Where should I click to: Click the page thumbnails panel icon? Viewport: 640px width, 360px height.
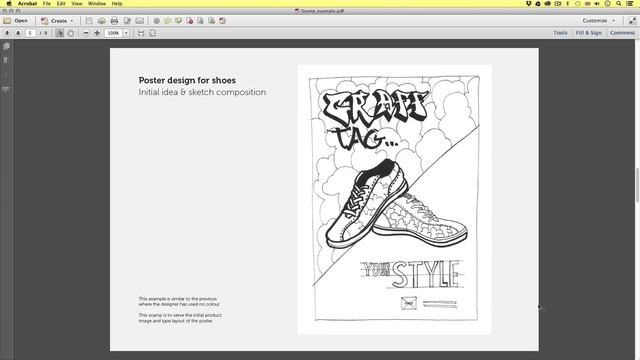[6, 47]
